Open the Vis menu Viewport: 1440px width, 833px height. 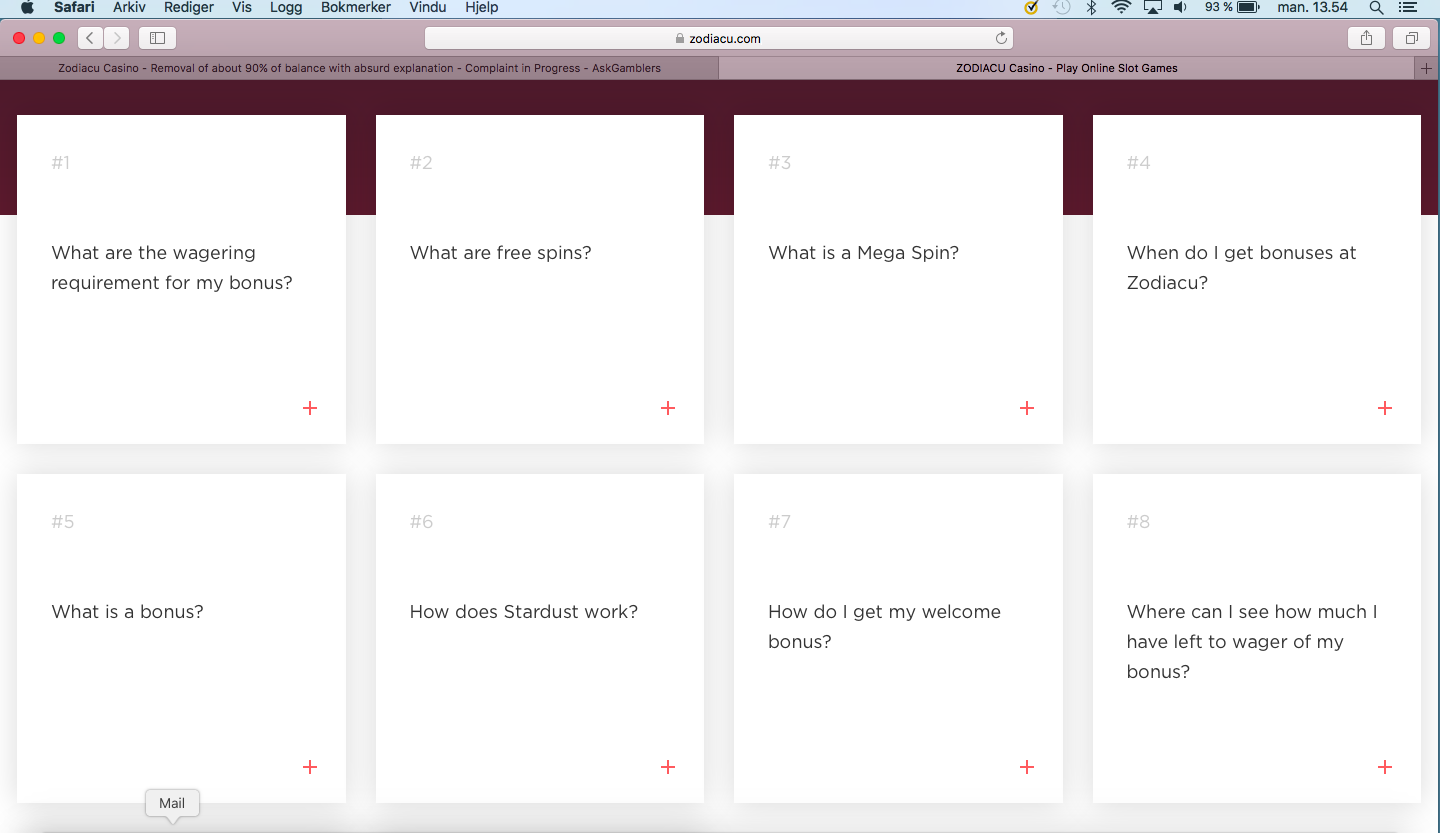tap(242, 8)
